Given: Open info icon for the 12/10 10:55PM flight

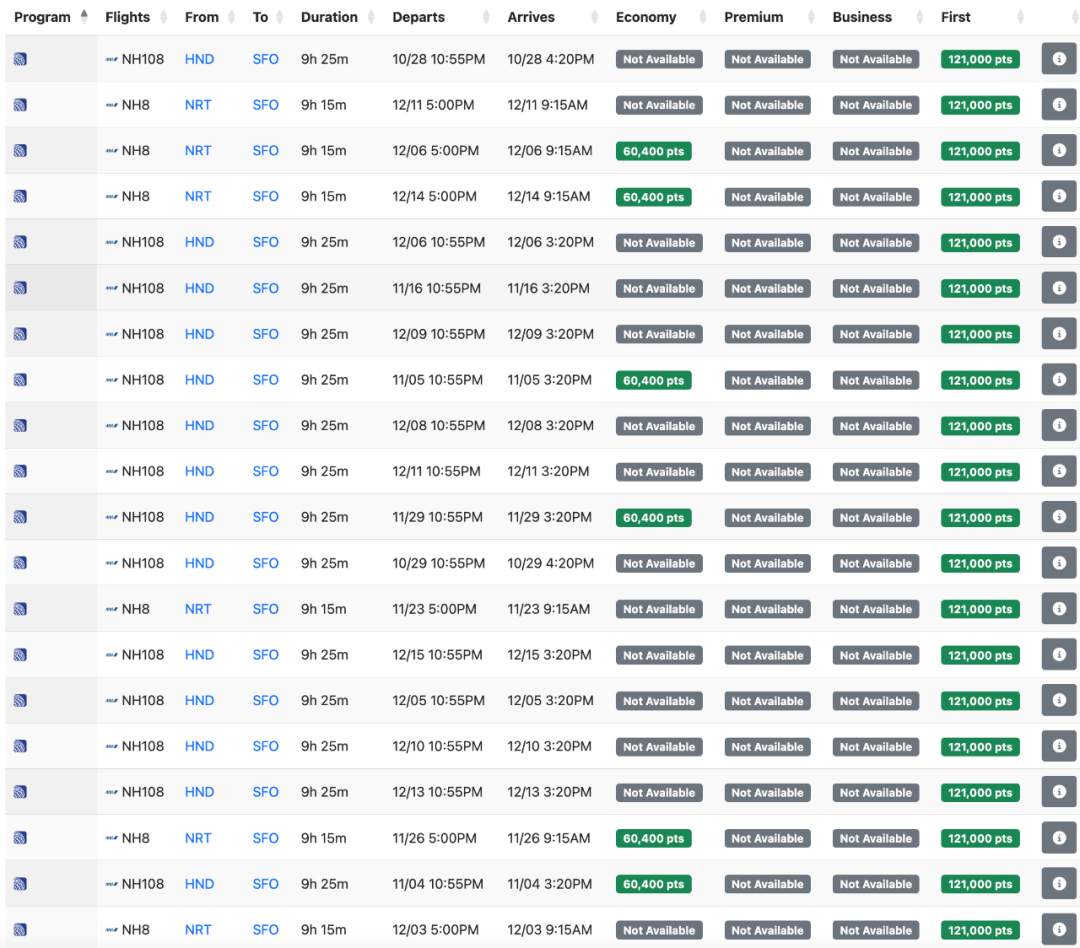Looking at the screenshot, I should [x=1058, y=746].
